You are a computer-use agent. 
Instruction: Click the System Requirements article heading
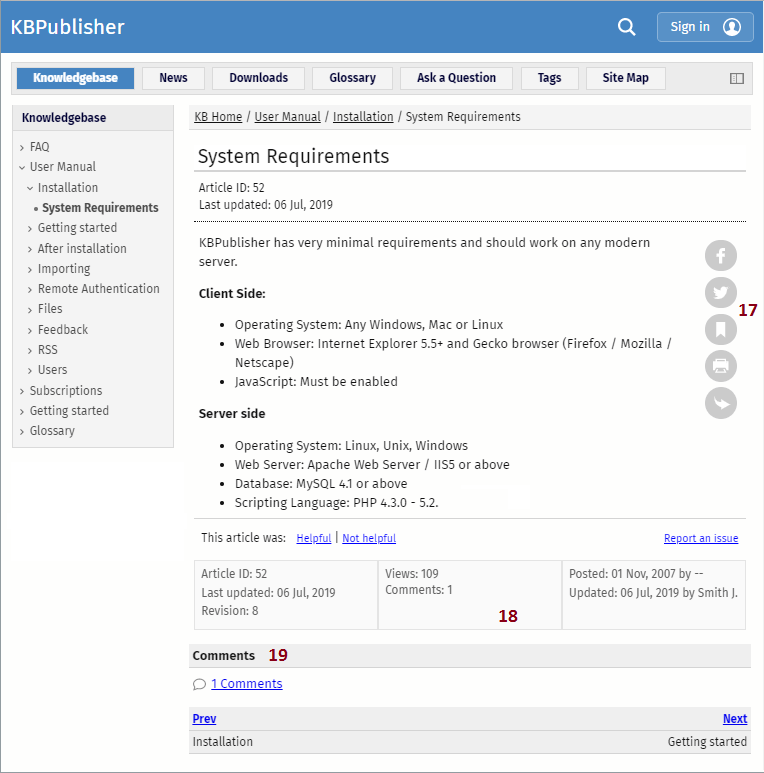pyautogui.click(x=293, y=156)
